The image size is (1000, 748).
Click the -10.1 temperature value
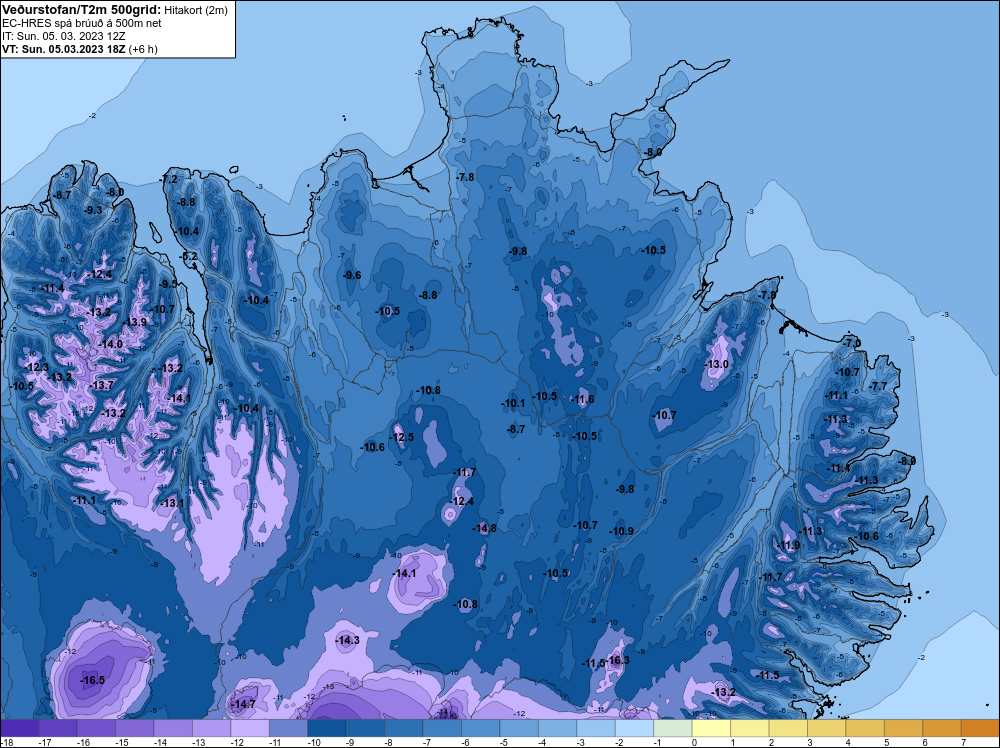[x=513, y=403]
